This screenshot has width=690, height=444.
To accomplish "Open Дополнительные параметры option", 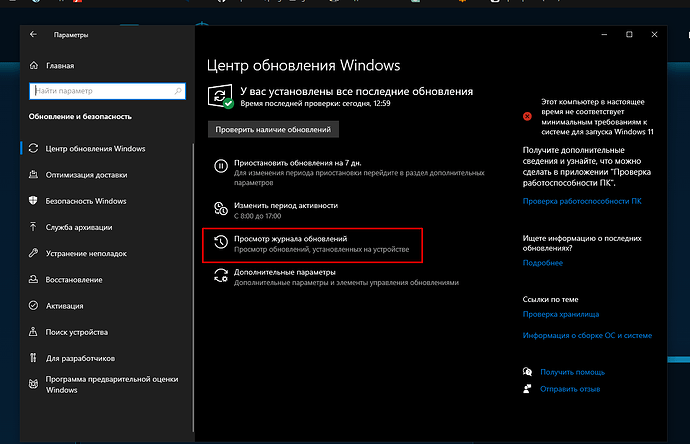I will pyautogui.click(x=285, y=272).
